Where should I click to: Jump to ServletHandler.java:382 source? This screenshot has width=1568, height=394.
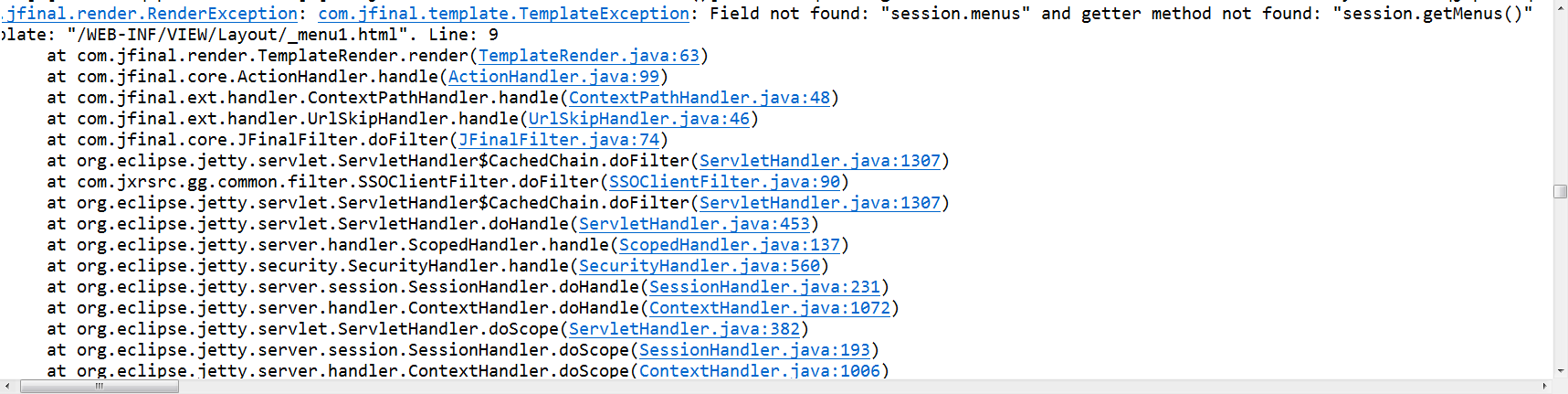click(685, 329)
